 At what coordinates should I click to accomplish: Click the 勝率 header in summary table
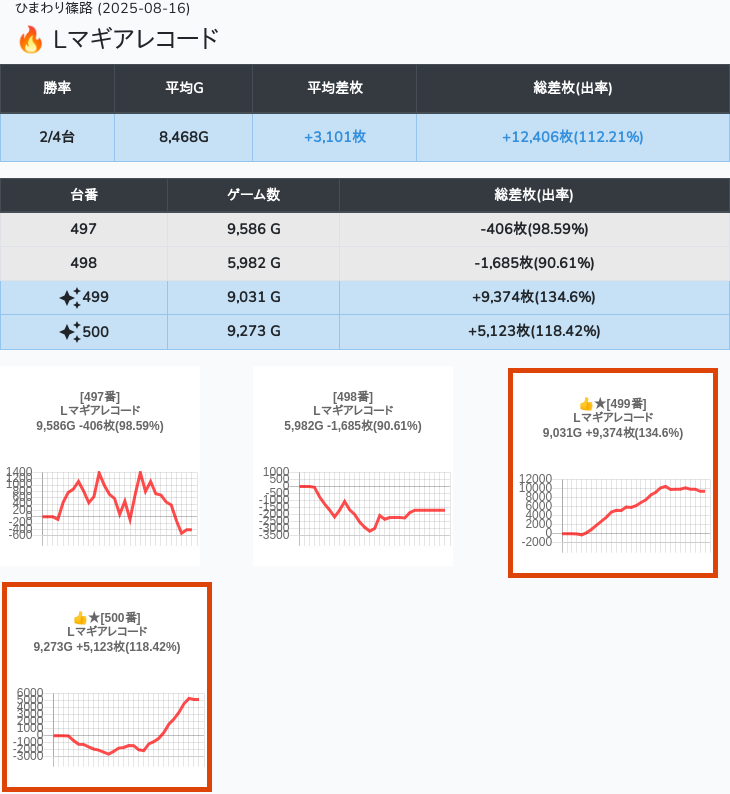click(x=57, y=88)
